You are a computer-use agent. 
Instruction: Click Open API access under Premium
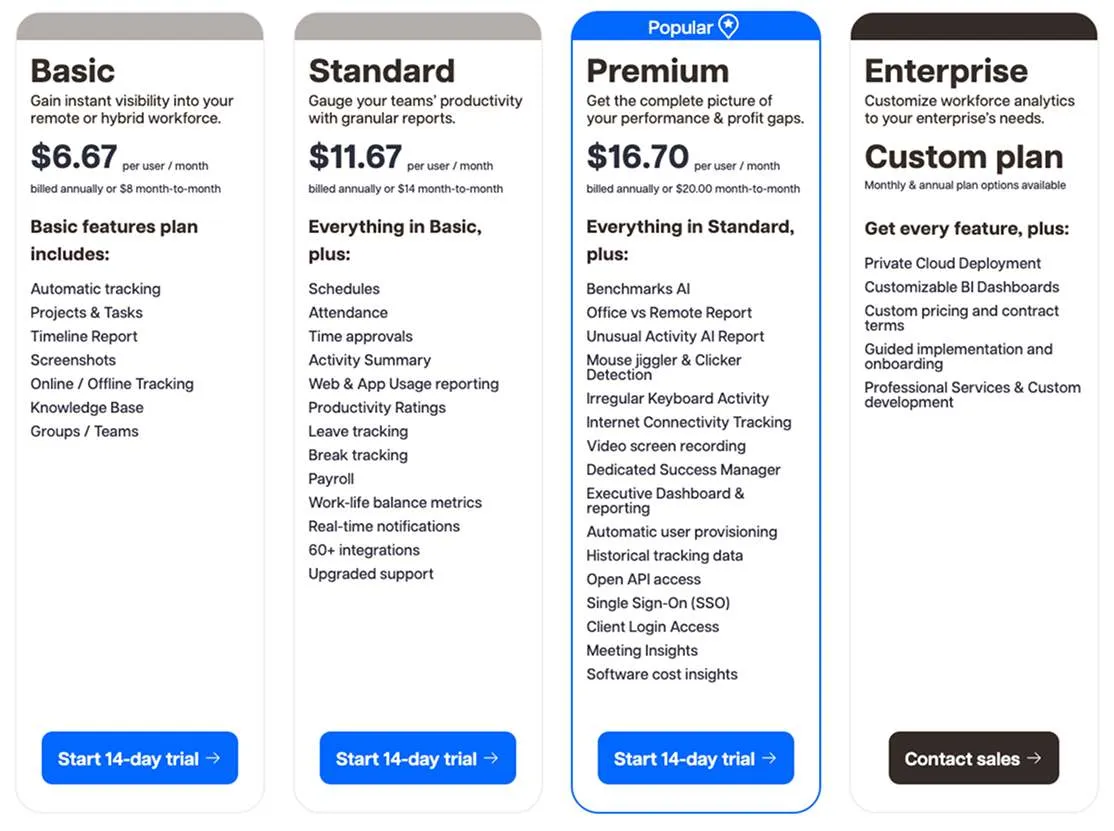pyautogui.click(x=643, y=579)
